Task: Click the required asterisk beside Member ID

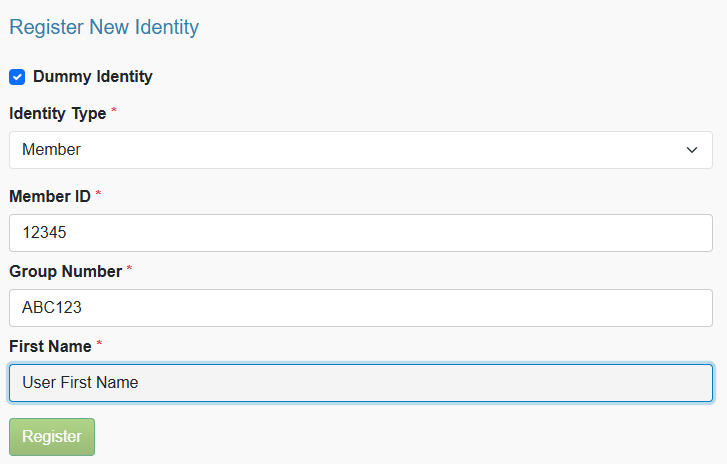Action: point(99,194)
